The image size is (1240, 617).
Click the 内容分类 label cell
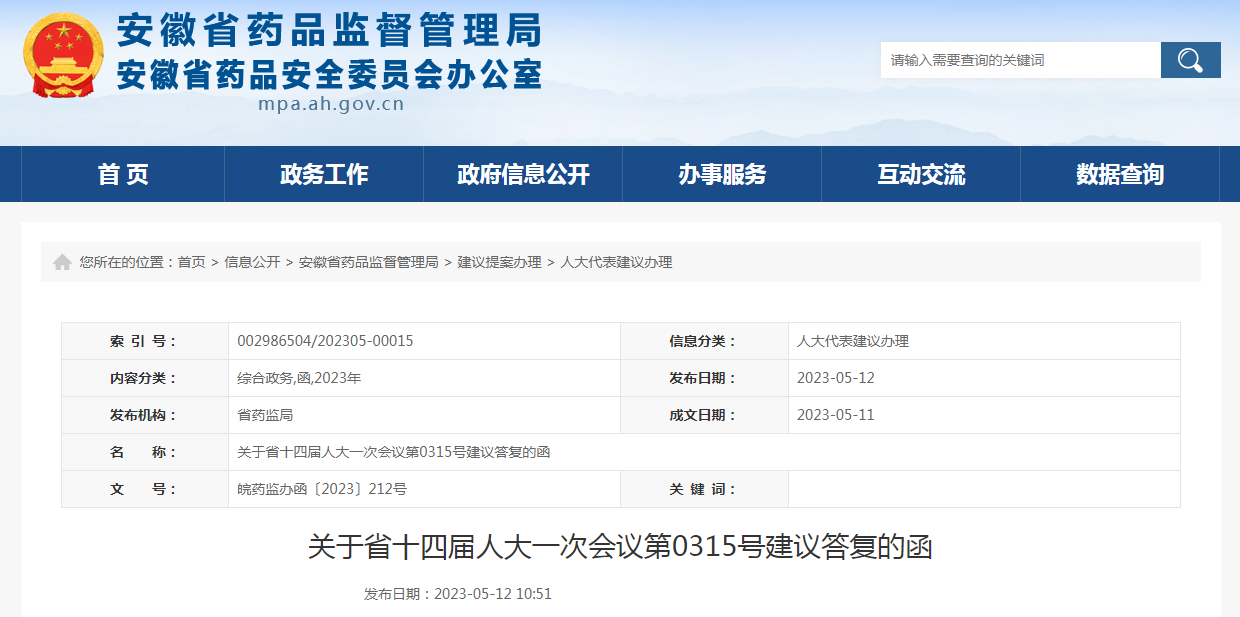(145, 378)
